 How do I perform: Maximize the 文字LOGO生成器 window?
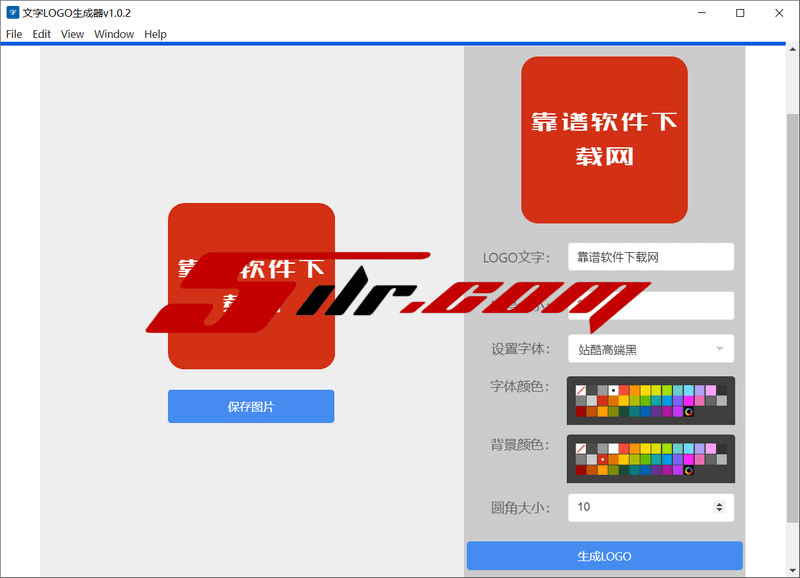(740, 13)
